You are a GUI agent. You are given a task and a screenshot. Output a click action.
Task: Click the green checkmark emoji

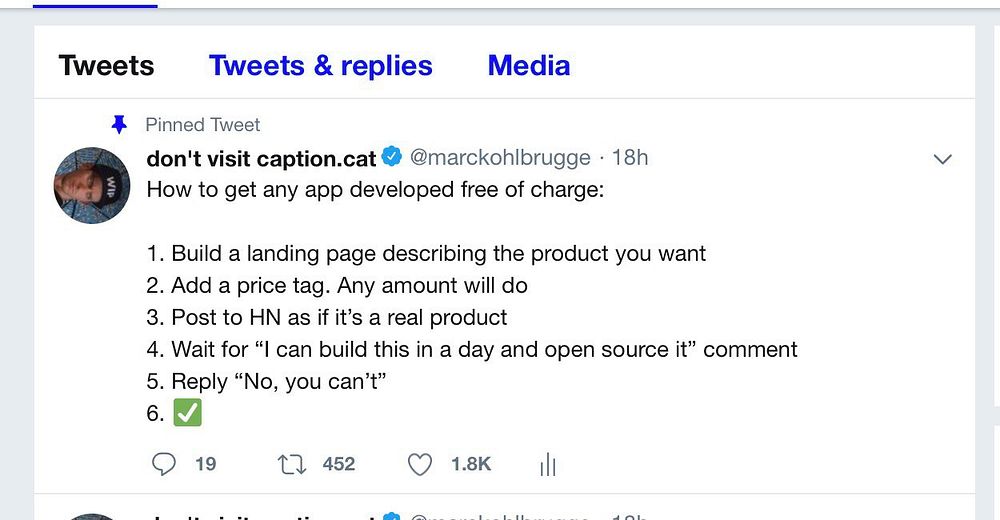187,412
